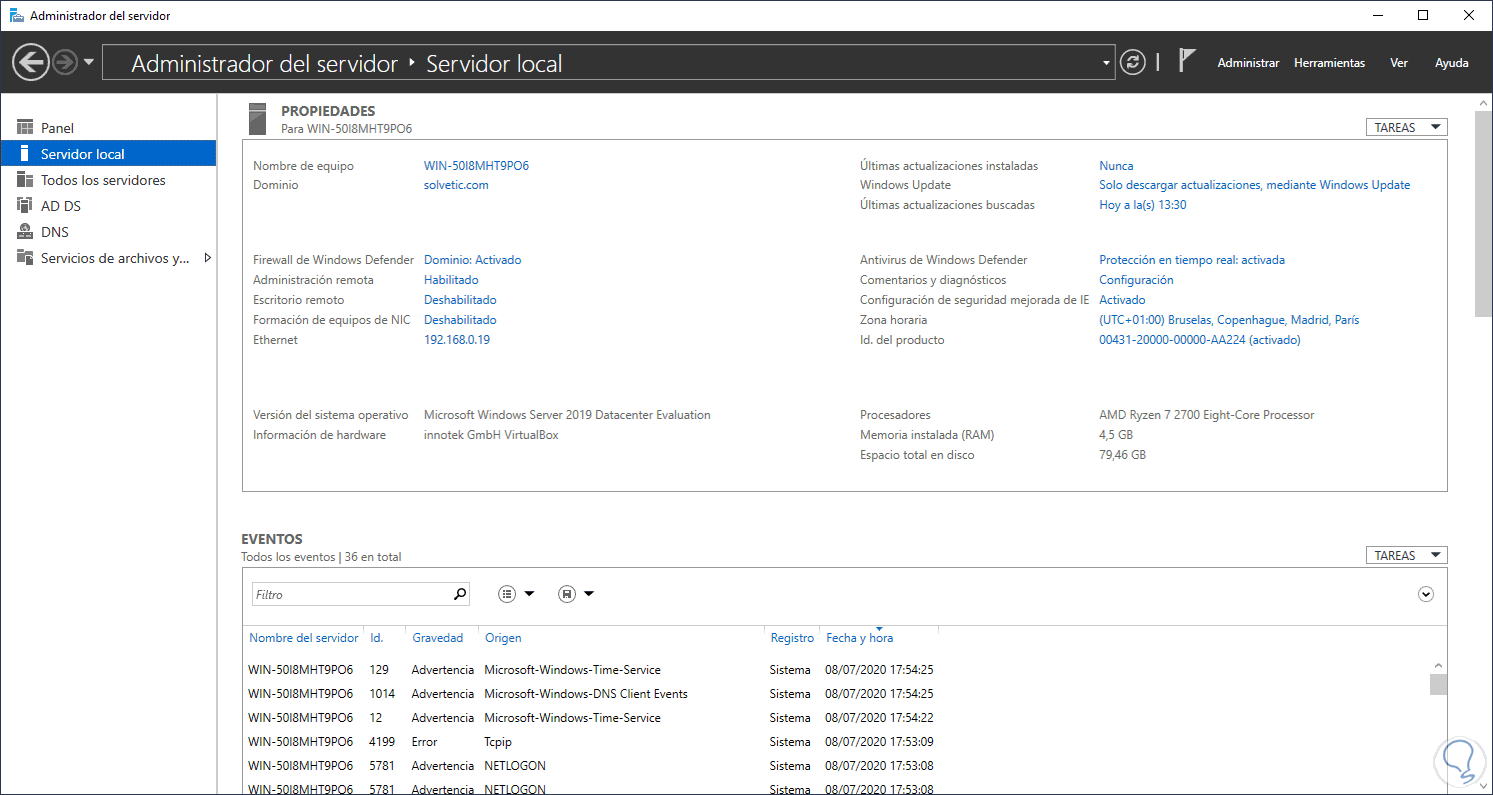Screen dimensions: 1493x795
Task: Open the notifications flag
Action: pos(1186,61)
